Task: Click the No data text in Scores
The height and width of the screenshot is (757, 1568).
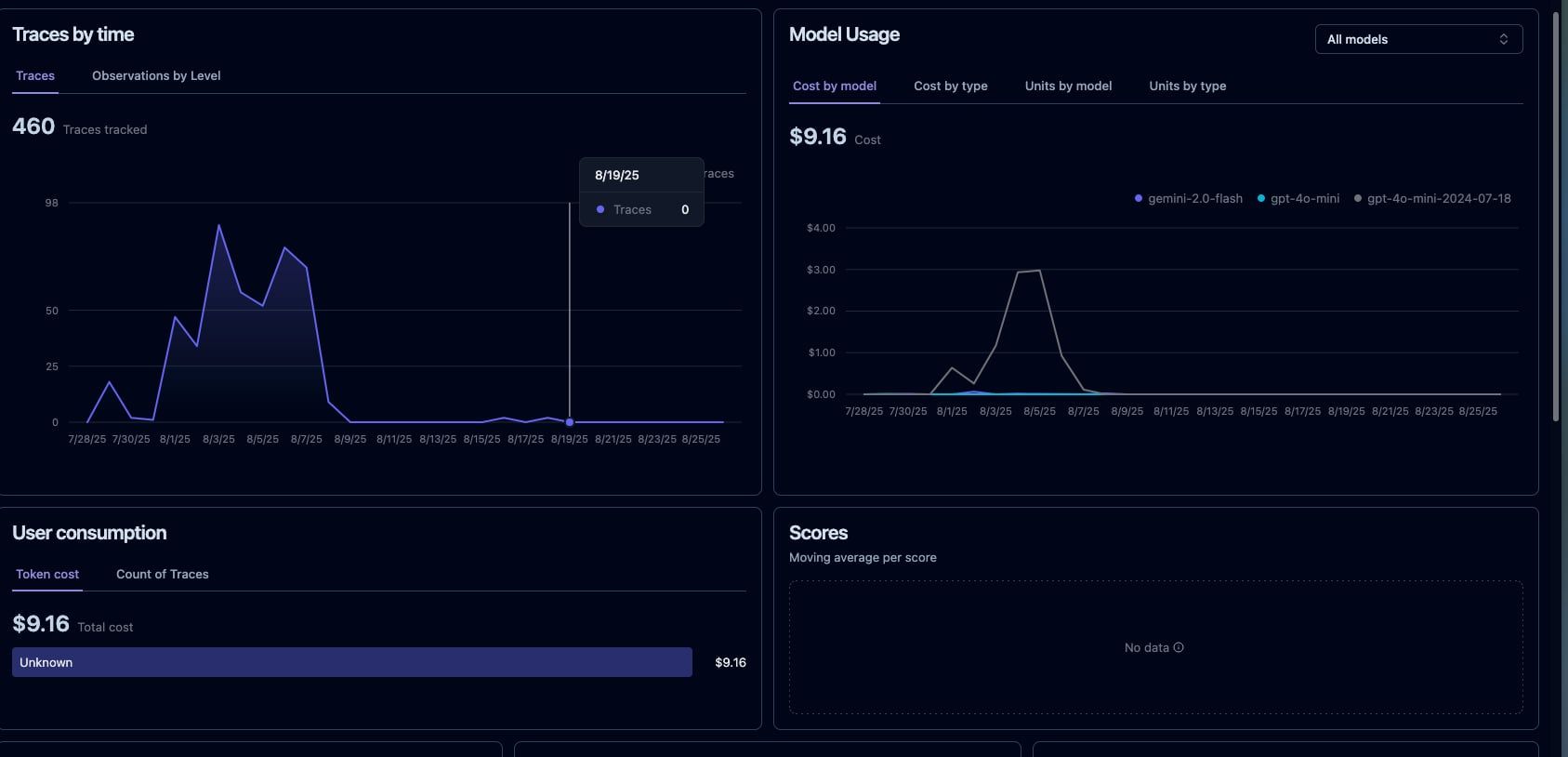Action: click(x=1147, y=647)
